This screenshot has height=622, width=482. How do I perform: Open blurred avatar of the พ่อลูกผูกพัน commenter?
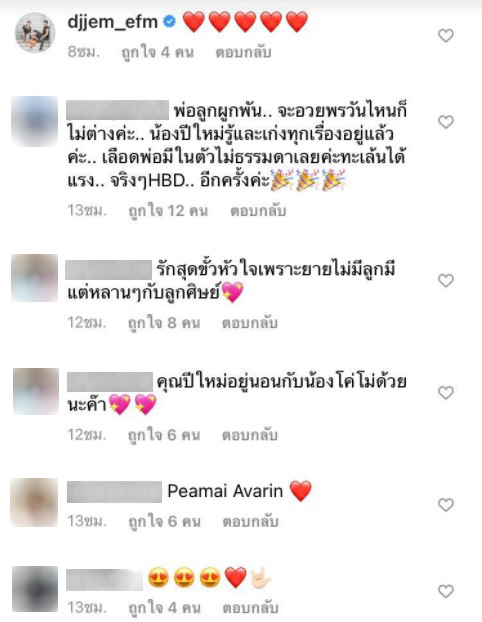[x=35, y=121]
